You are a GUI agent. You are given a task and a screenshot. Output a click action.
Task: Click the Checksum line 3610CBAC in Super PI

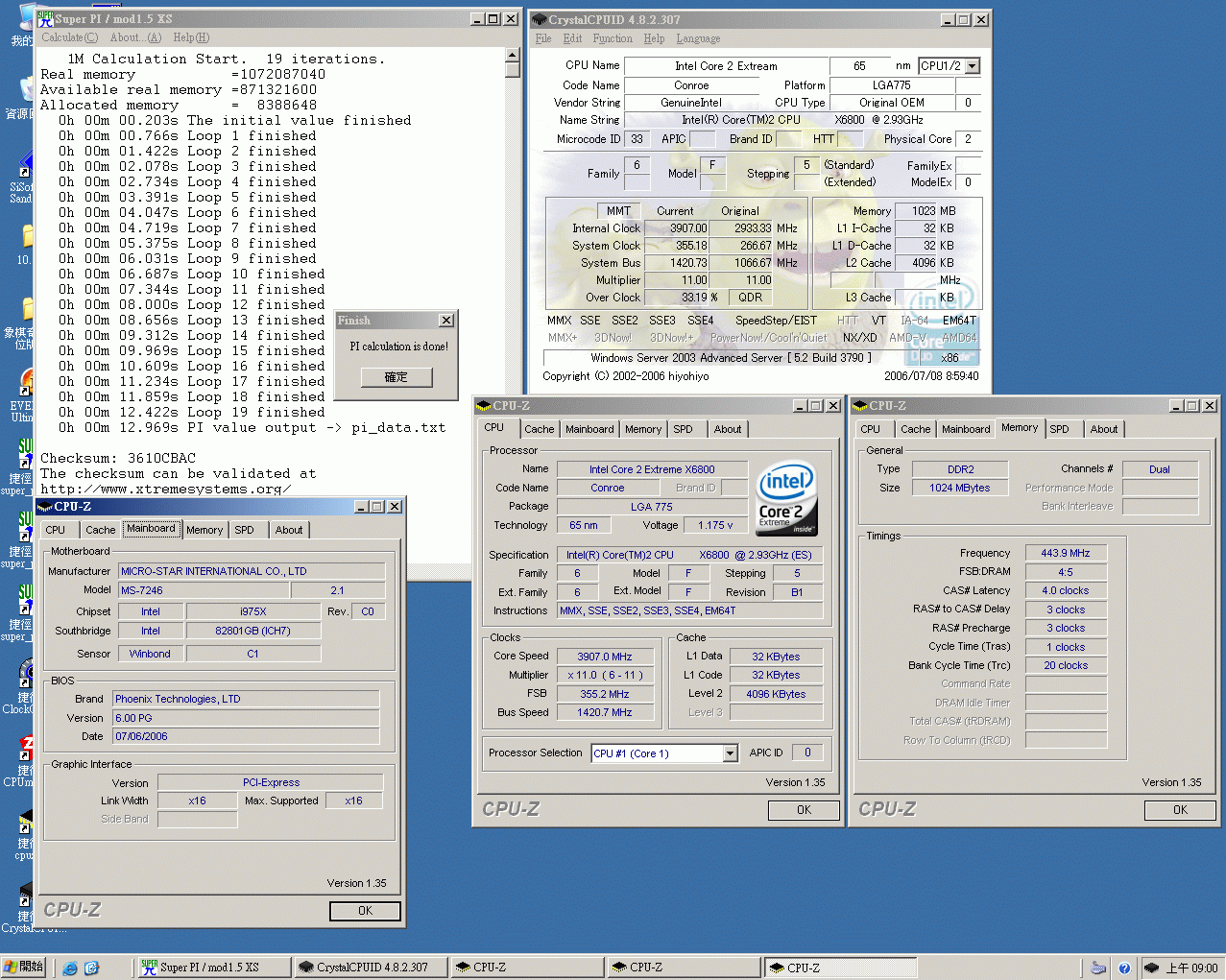[118, 458]
